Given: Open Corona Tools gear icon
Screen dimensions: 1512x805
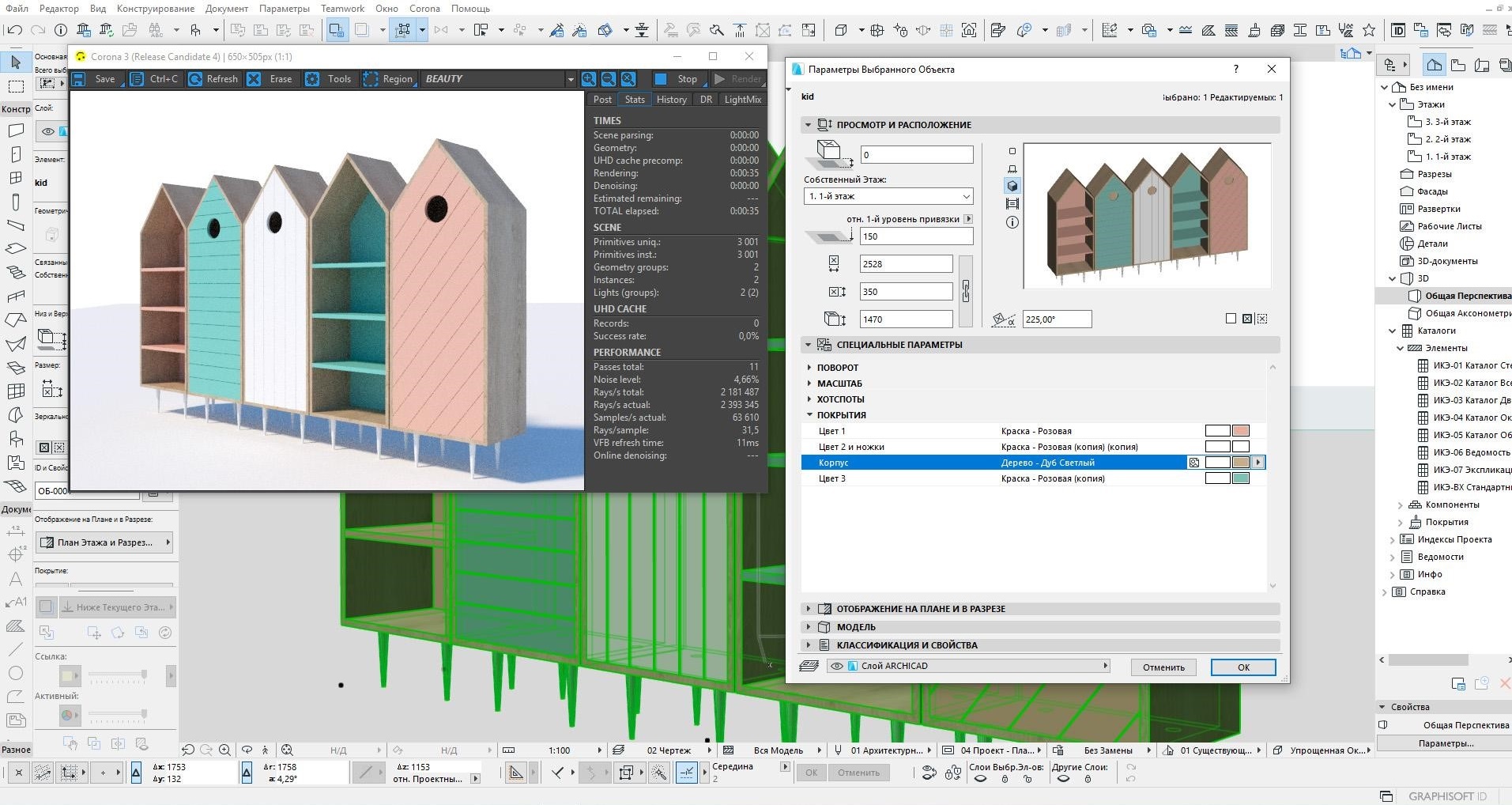Looking at the screenshot, I should [x=312, y=79].
